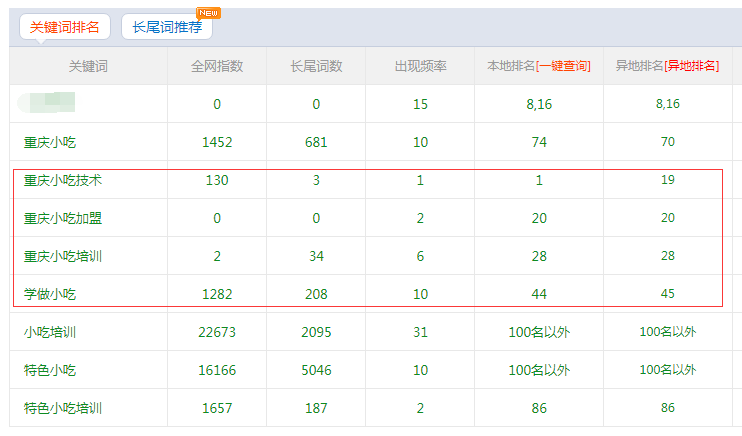Click the 出现频率 column header
This screenshot has width=742, height=436.
click(x=420, y=66)
